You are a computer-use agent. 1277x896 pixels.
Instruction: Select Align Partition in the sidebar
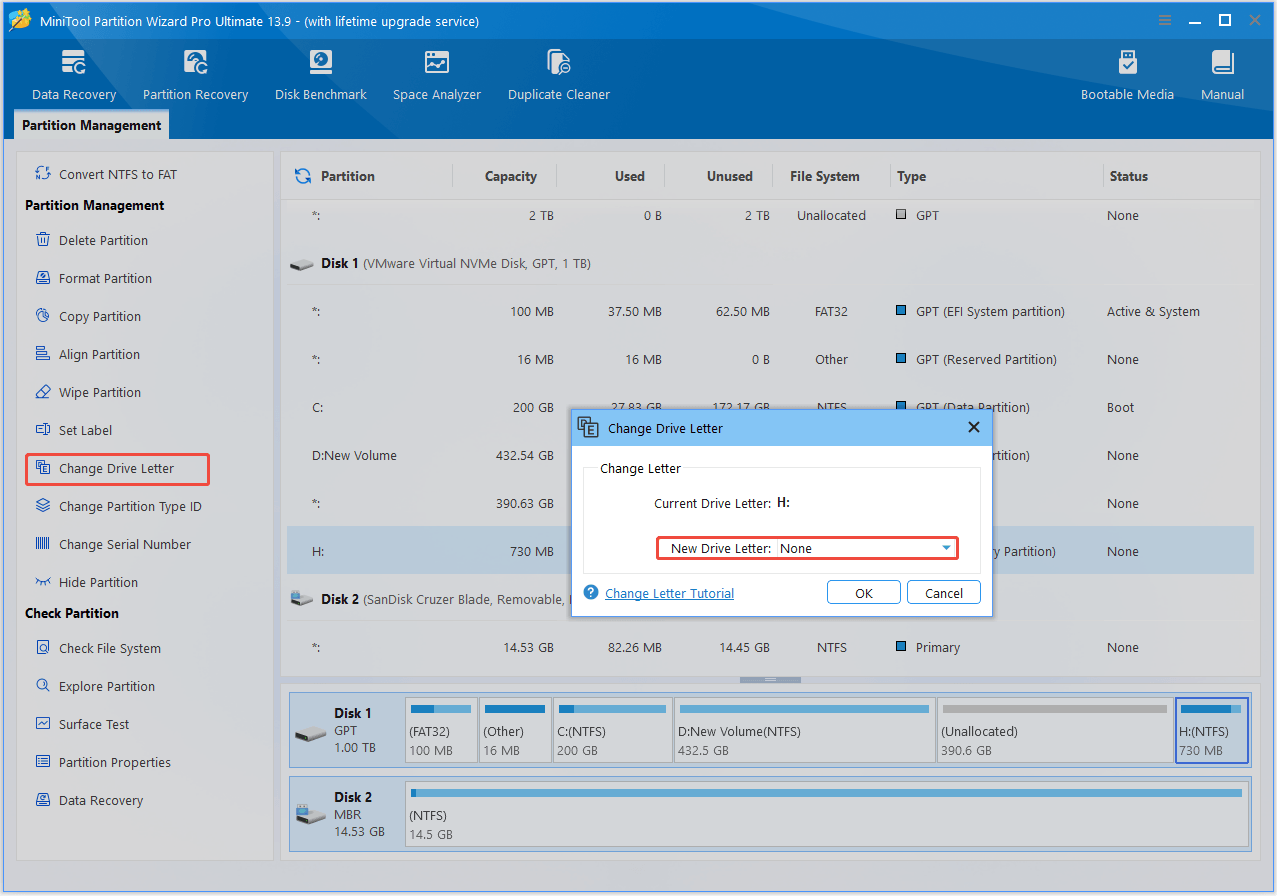[x=88, y=354]
